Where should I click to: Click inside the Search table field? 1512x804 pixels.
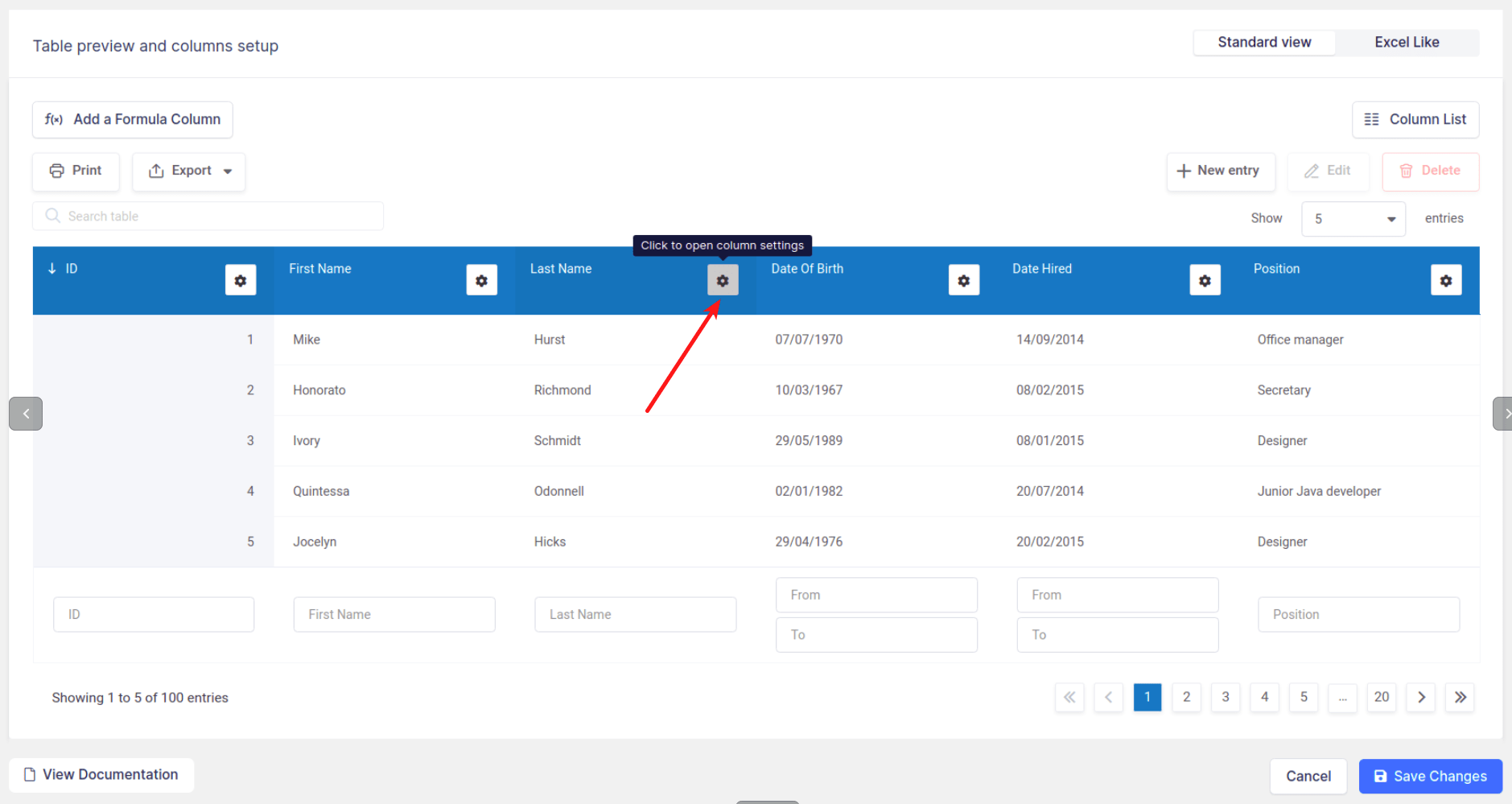click(208, 216)
